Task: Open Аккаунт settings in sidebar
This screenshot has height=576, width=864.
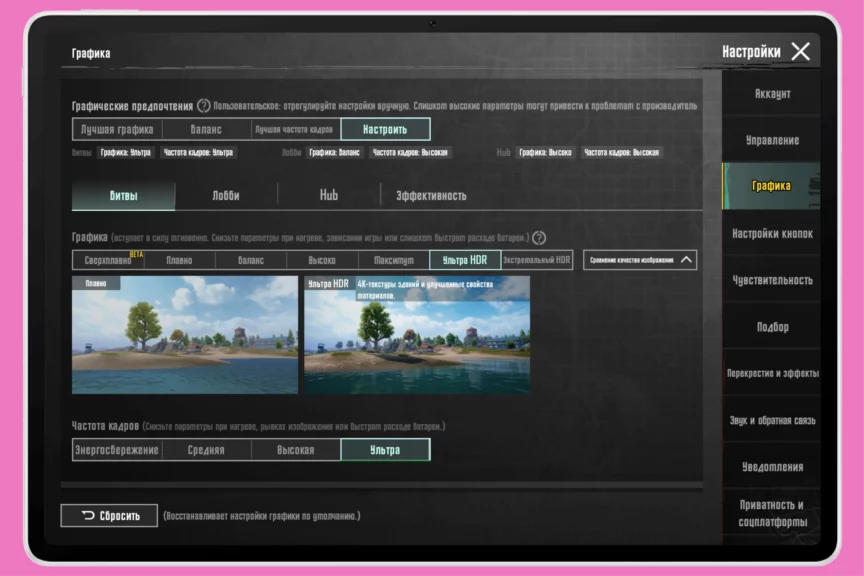Action: pyautogui.click(x=771, y=94)
